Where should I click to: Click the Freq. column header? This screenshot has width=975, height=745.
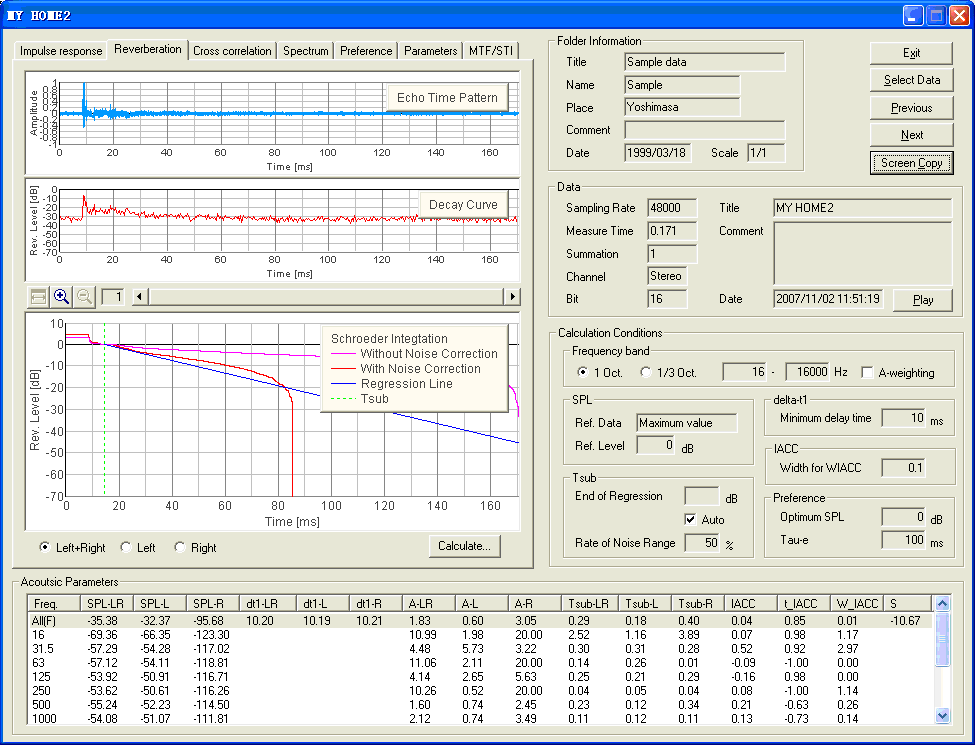pos(54,603)
